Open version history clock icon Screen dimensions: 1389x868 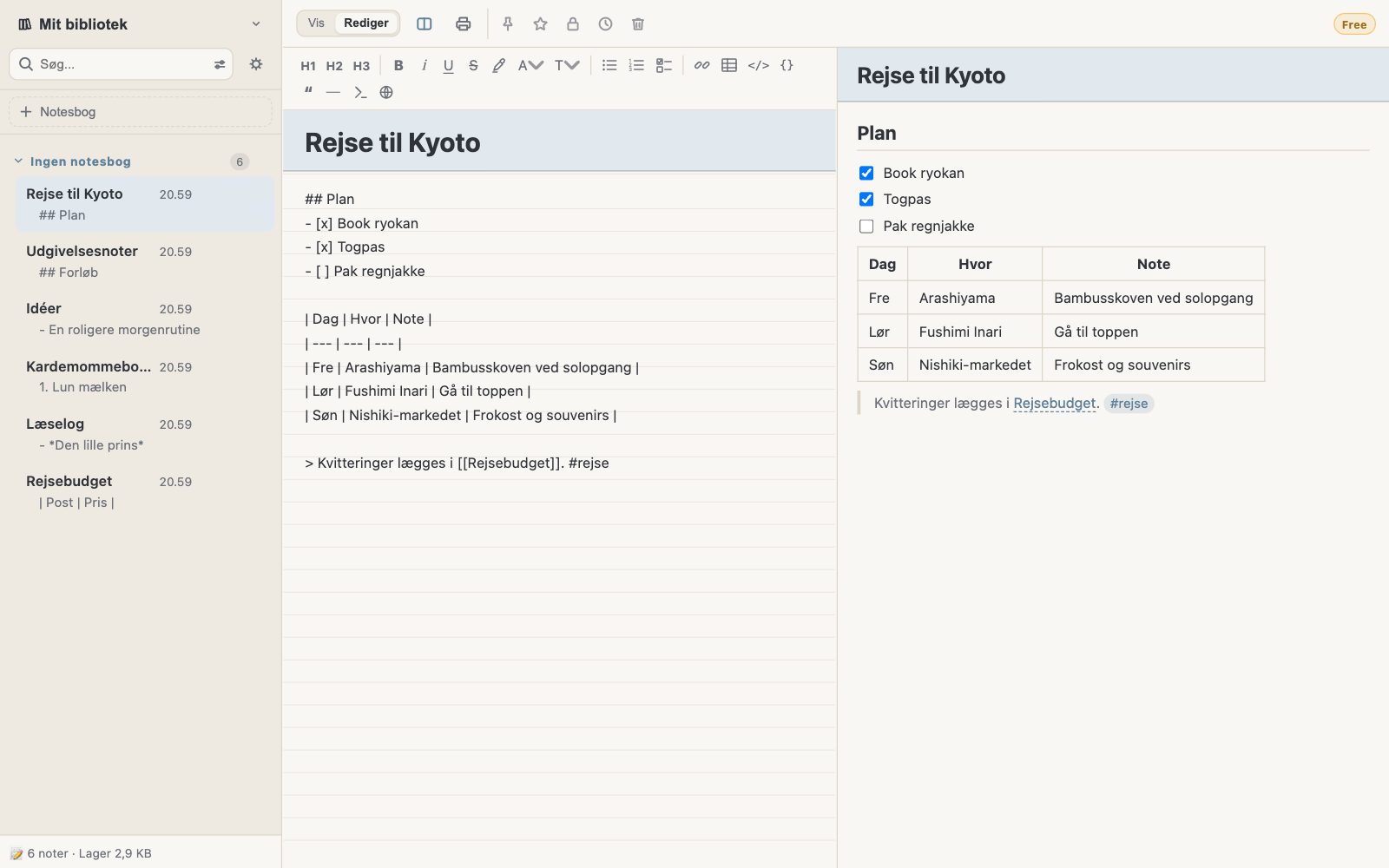point(605,24)
